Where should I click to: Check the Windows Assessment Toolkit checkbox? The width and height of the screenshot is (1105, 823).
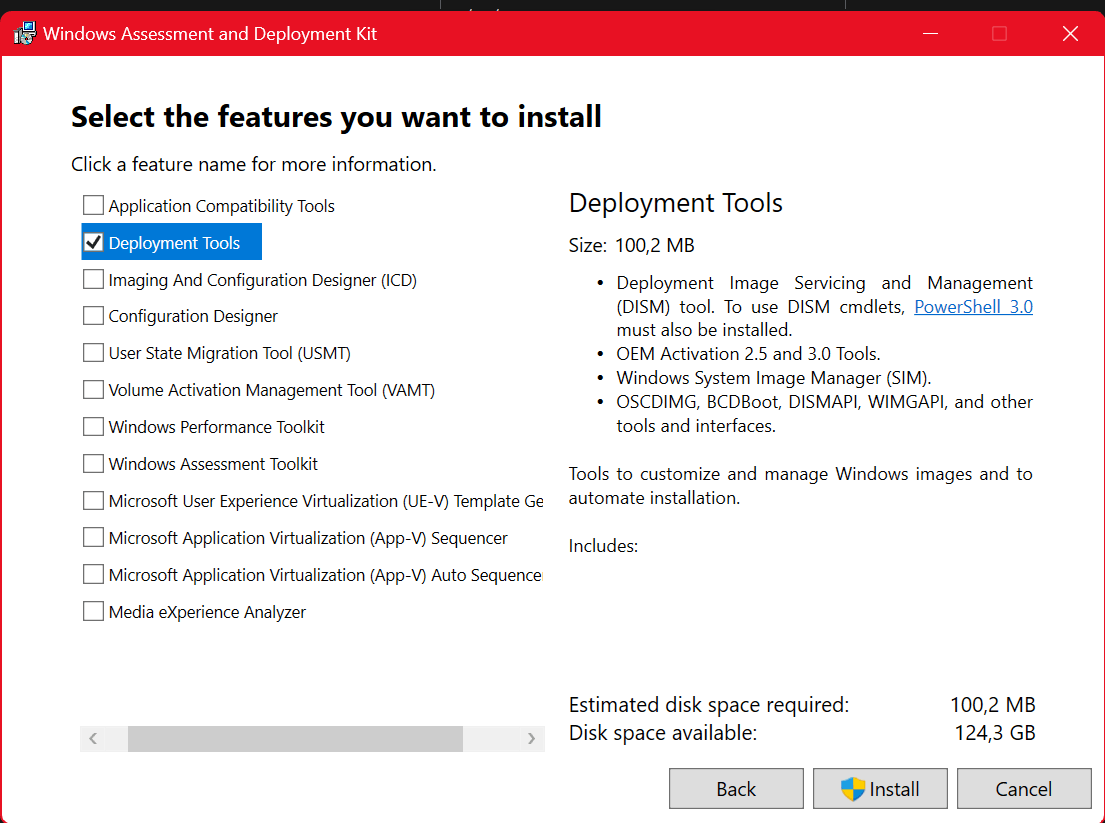click(93, 464)
